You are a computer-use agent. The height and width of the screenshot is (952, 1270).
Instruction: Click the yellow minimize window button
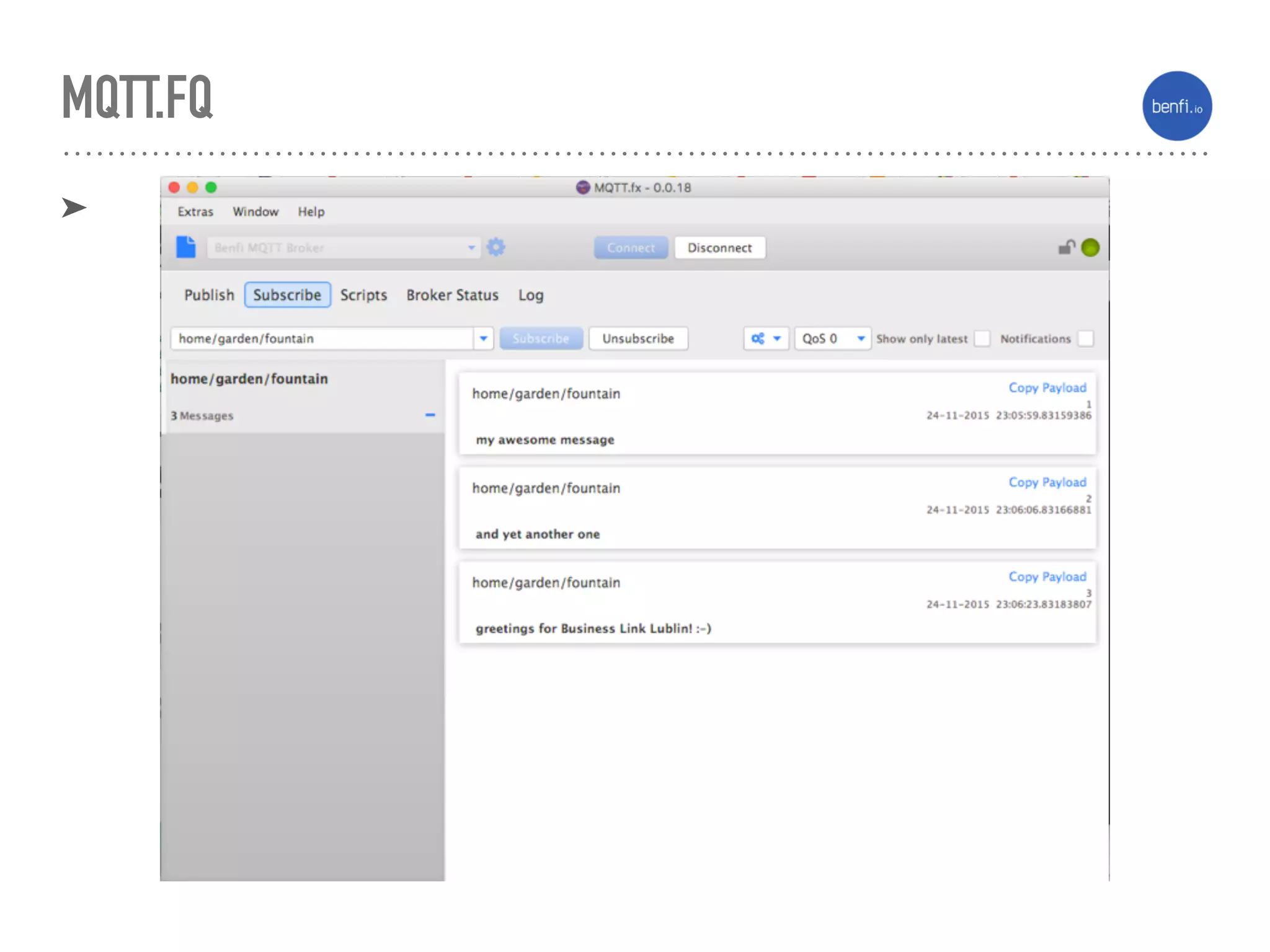(x=192, y=187)
